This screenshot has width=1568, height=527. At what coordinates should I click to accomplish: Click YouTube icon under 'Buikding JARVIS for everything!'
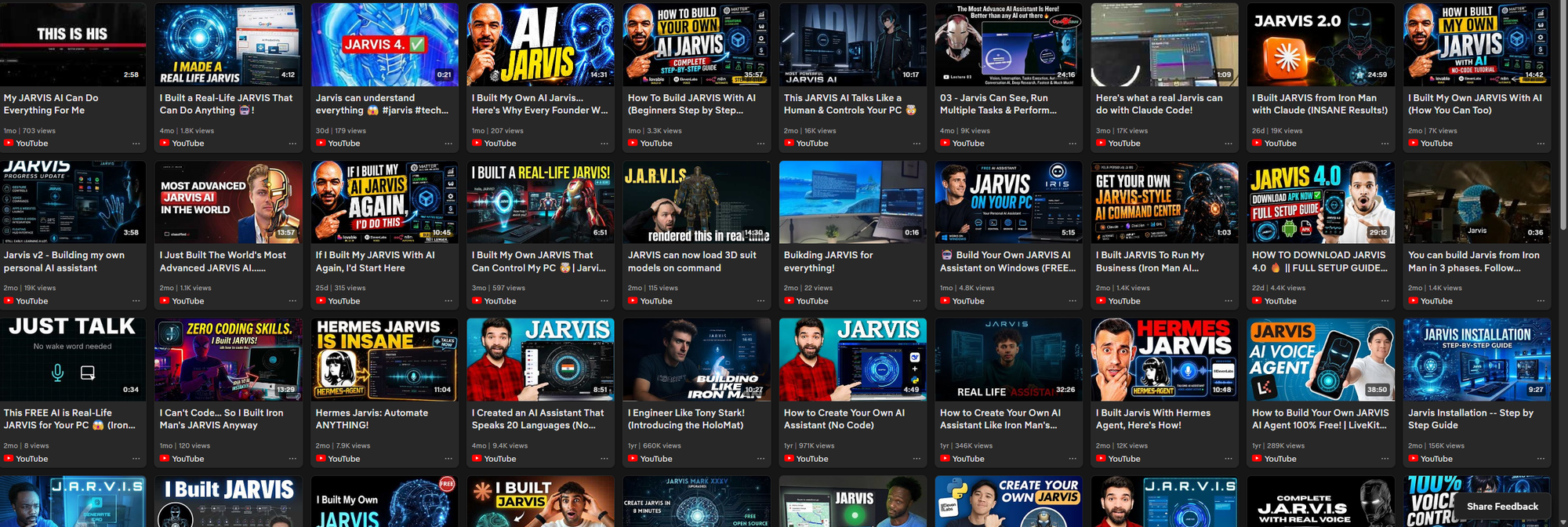[789, 301]
